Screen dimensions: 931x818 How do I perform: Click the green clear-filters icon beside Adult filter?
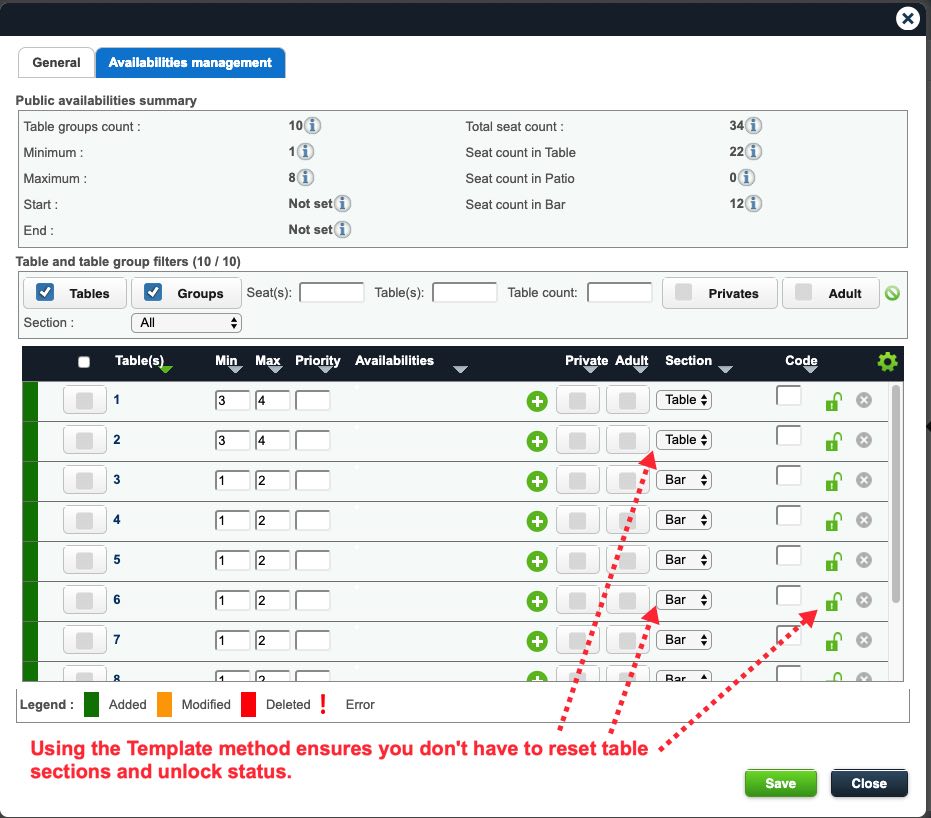[x=893, y=293]
